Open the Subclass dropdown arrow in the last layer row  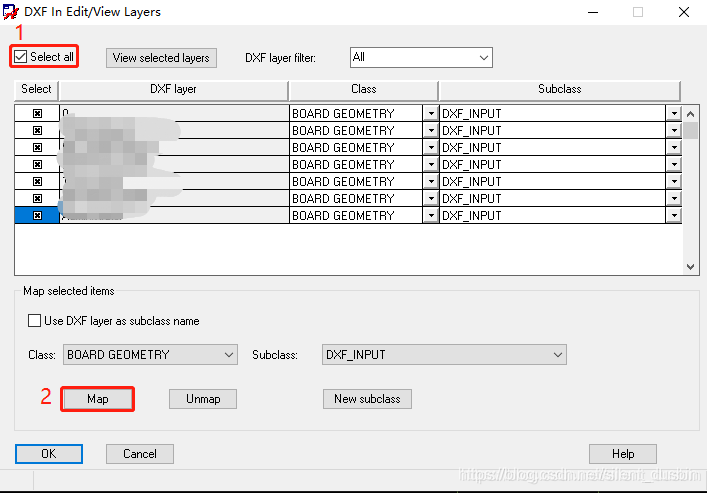(x=674, y=216)
